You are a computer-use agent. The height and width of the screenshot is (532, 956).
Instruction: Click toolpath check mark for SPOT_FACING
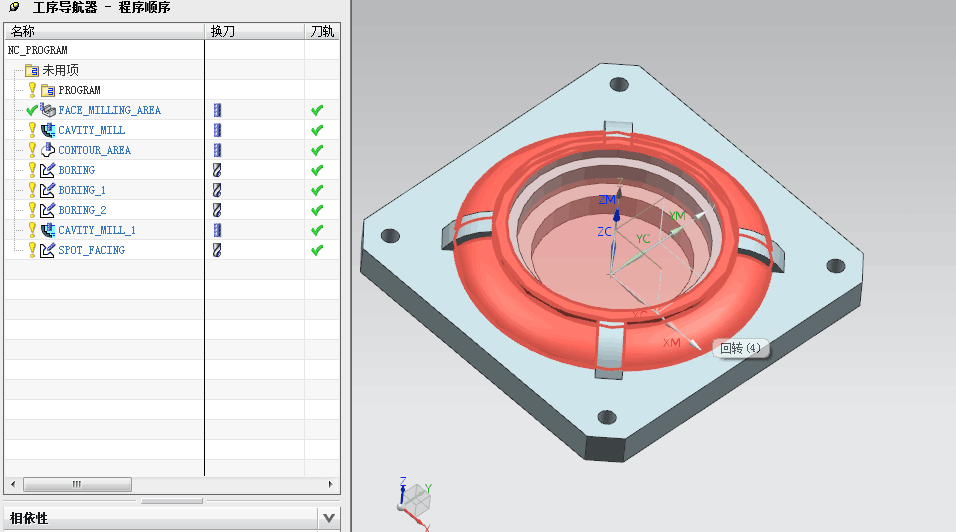pyautogui.click(x=317, y=250)
